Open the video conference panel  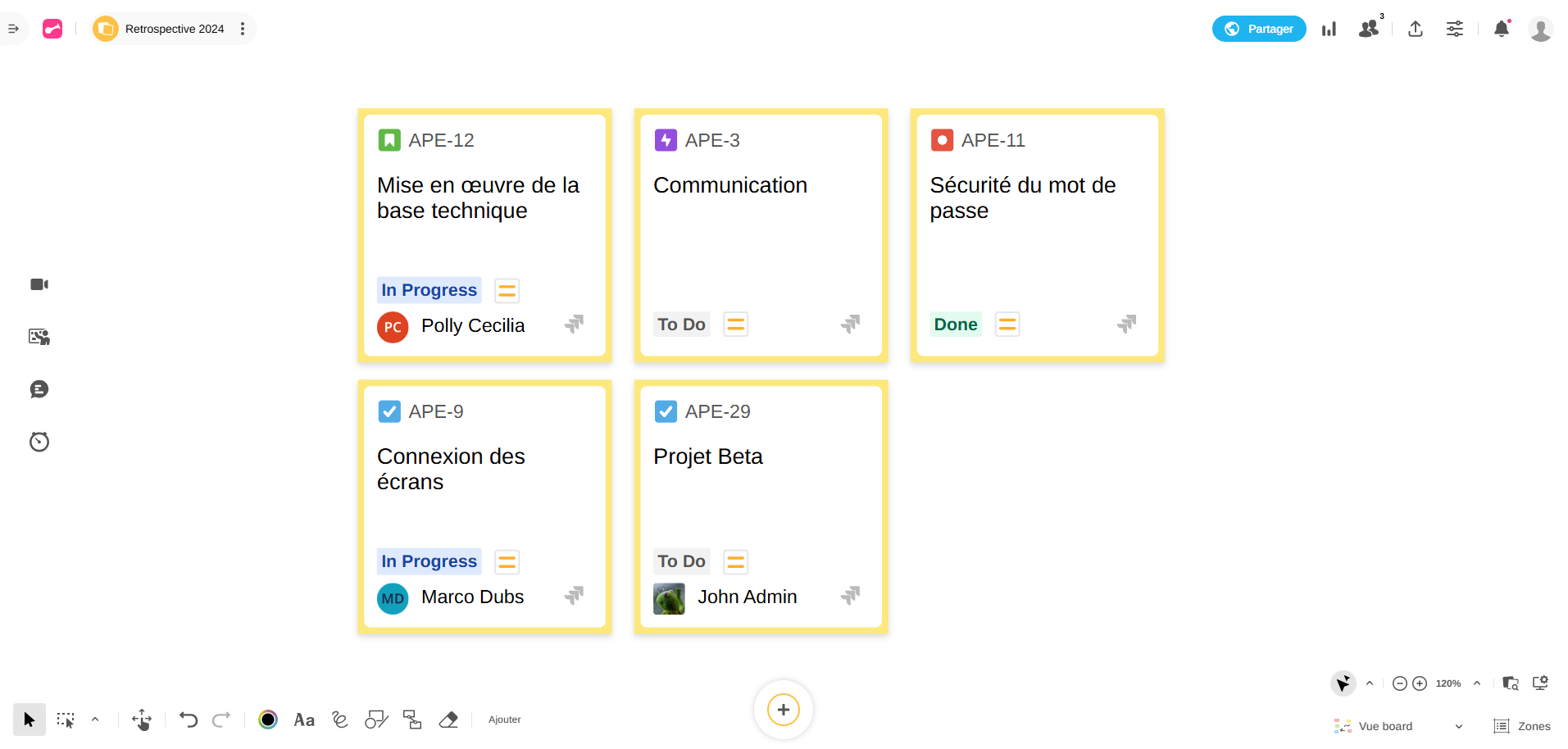[39, 284]
